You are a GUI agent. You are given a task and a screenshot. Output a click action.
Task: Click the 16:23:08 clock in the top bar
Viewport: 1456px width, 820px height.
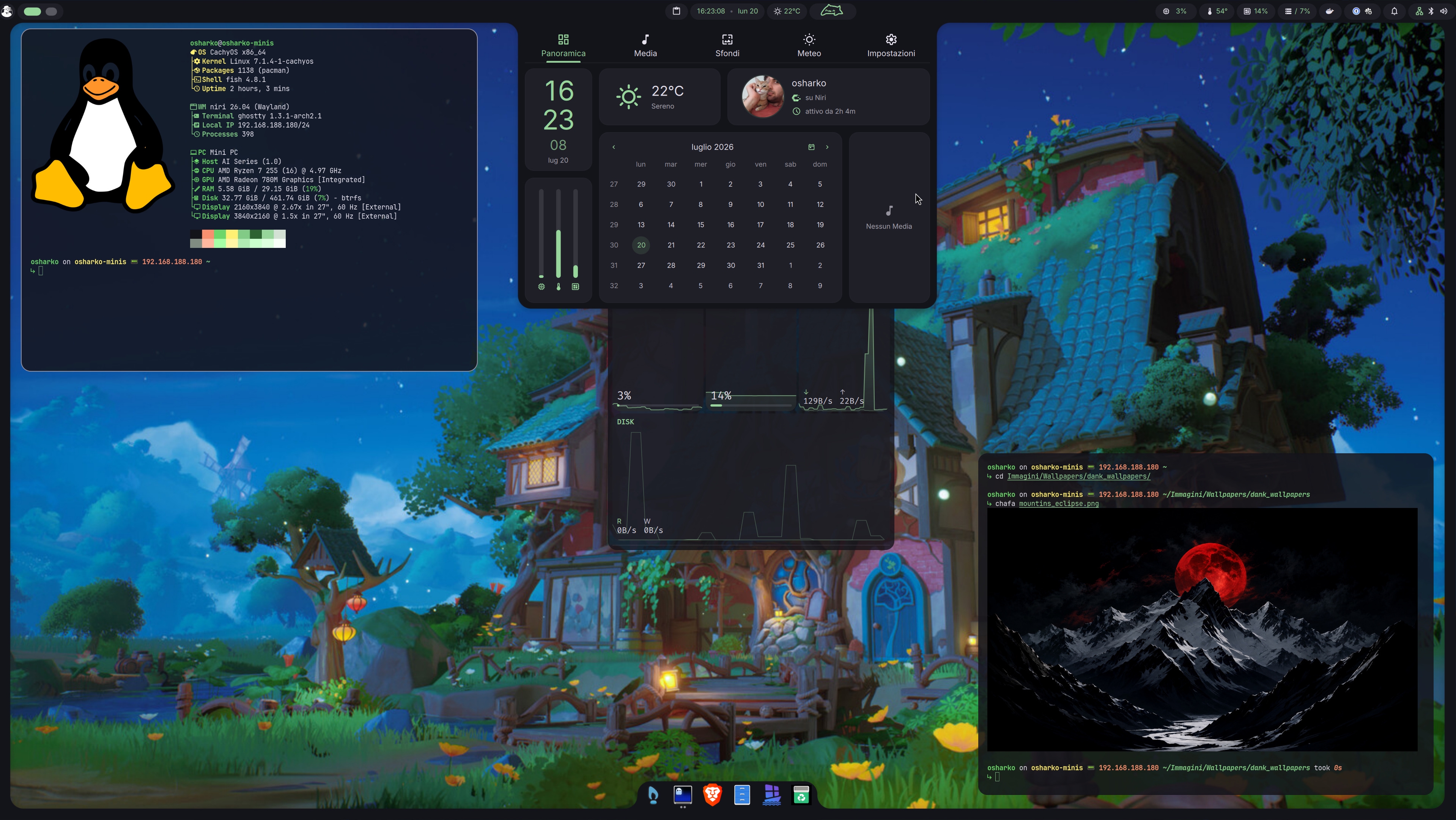point(710,11)
